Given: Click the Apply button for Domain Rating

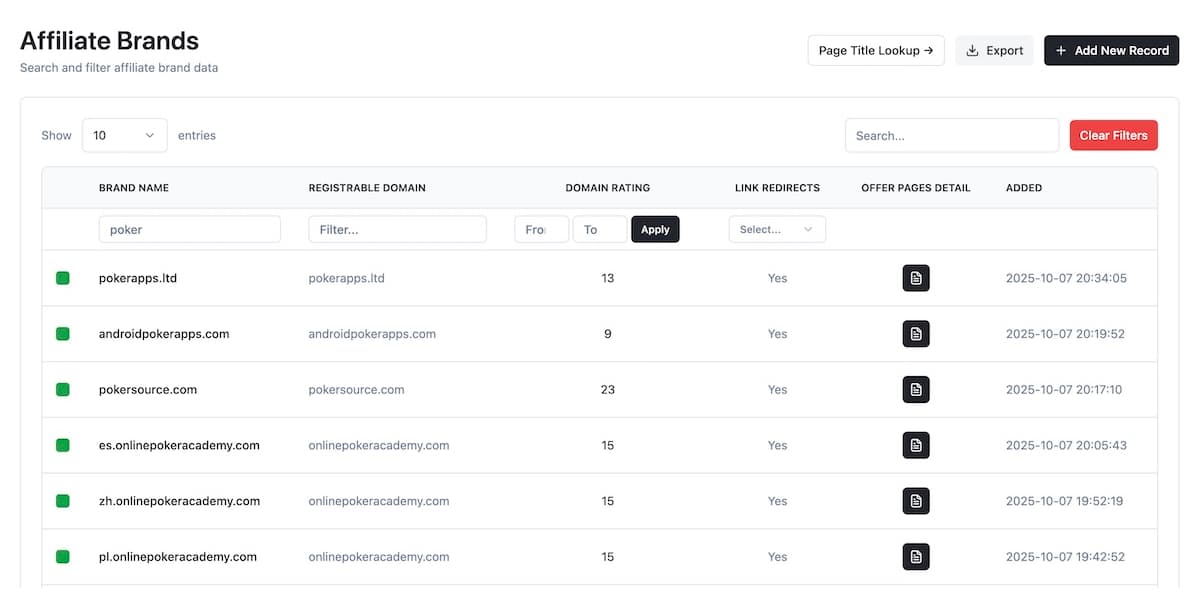Looking at the screenshot, I should [x=655, y=229].
